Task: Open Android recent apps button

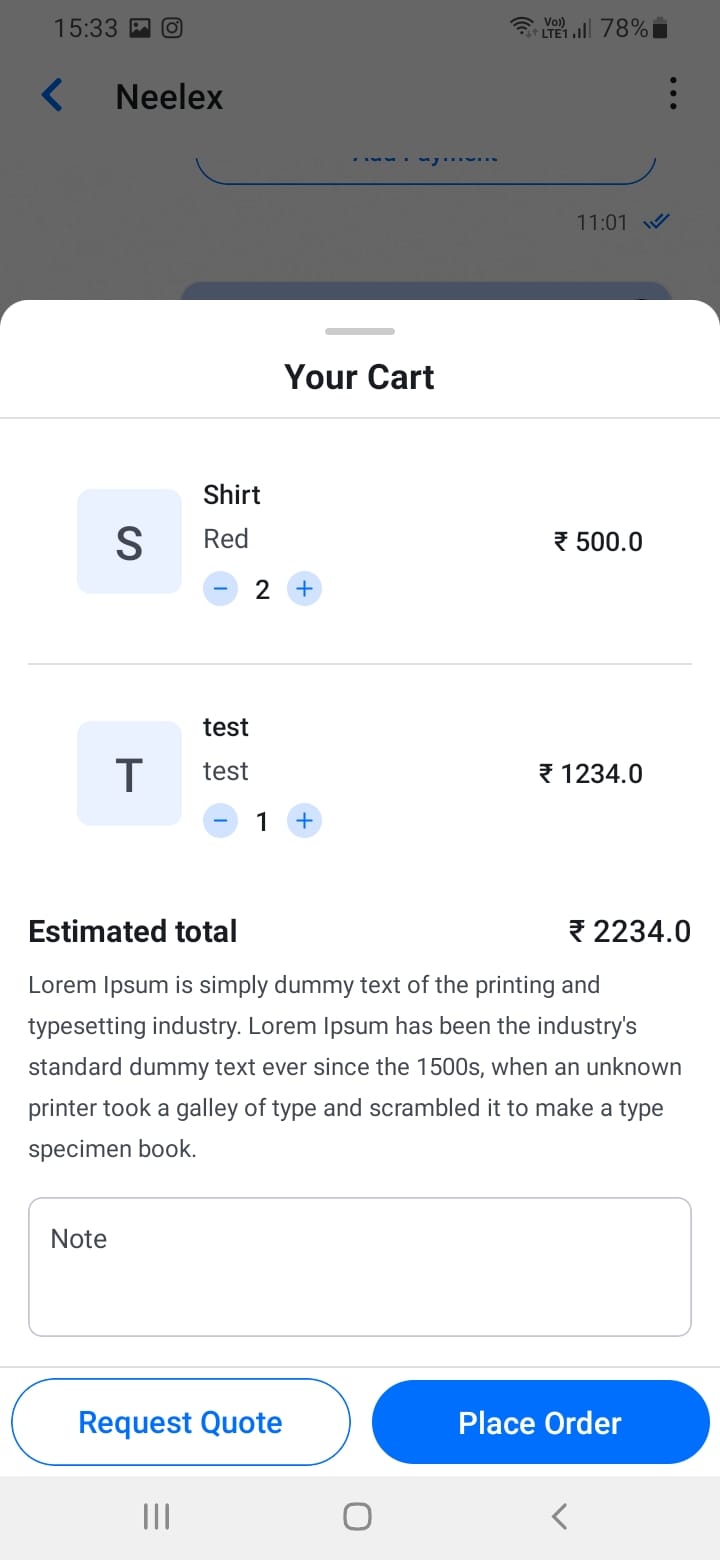Action: coord(156,1517)
